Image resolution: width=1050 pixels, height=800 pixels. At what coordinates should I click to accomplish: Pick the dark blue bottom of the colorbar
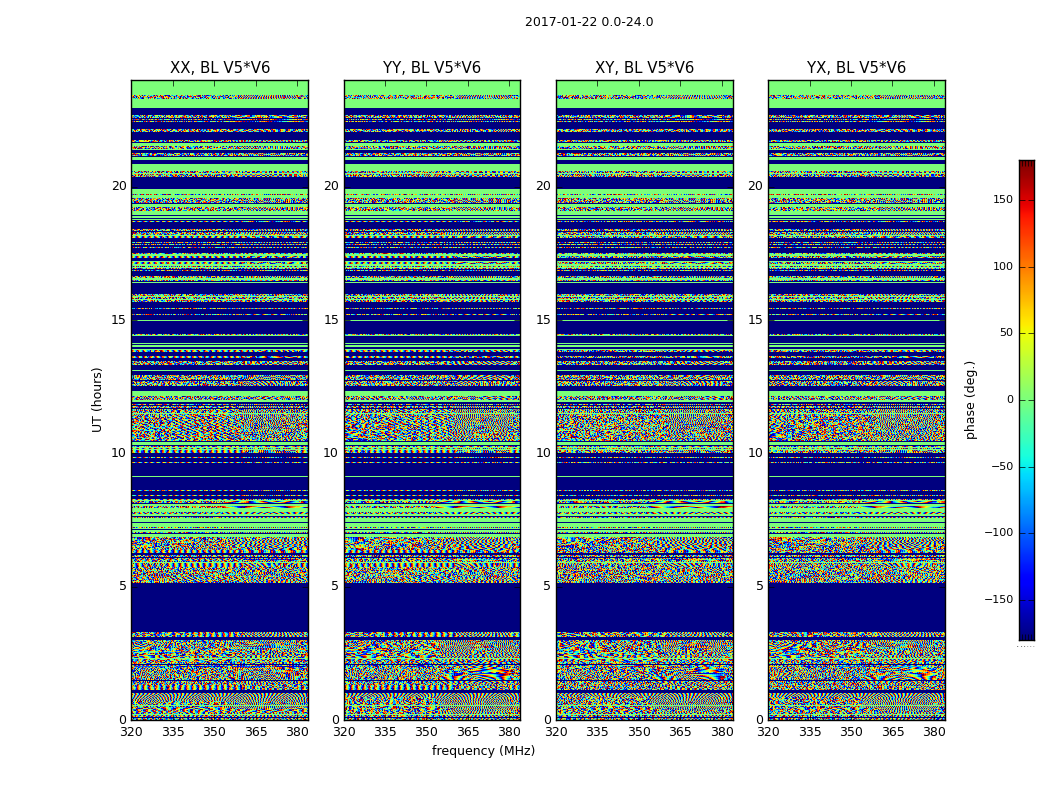[1026, 634]
